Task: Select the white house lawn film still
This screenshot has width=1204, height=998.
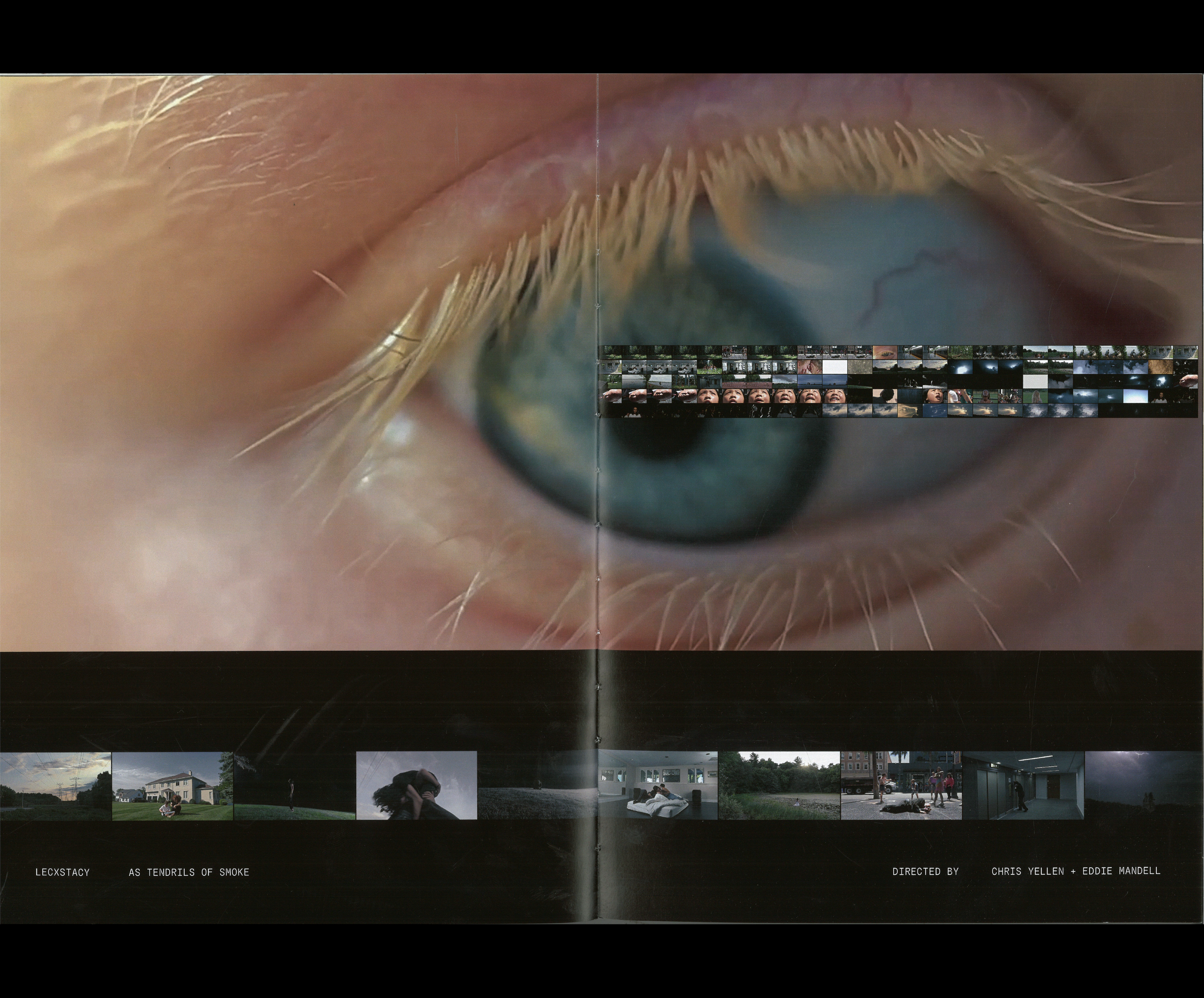Action: click(x=172, y=785)
